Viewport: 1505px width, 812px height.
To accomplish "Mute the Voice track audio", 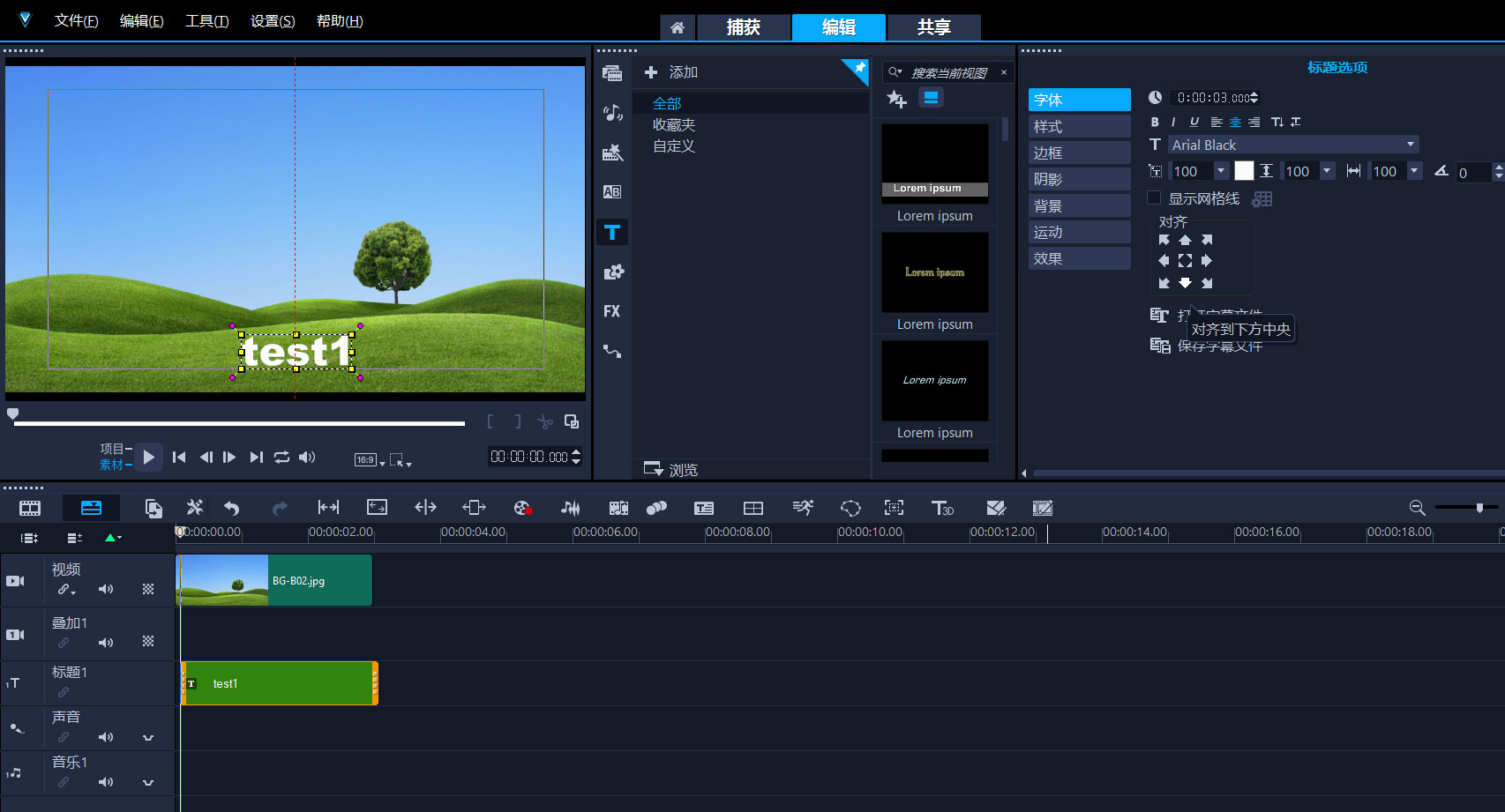I will (x=106, y=737).
